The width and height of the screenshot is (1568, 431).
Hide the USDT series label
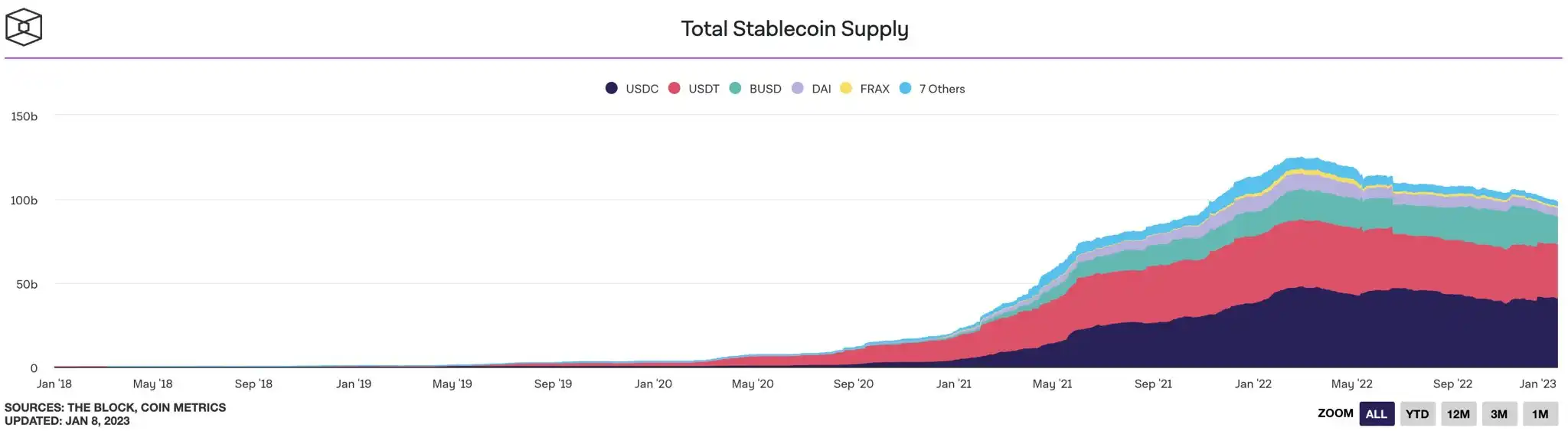(704, 89)
